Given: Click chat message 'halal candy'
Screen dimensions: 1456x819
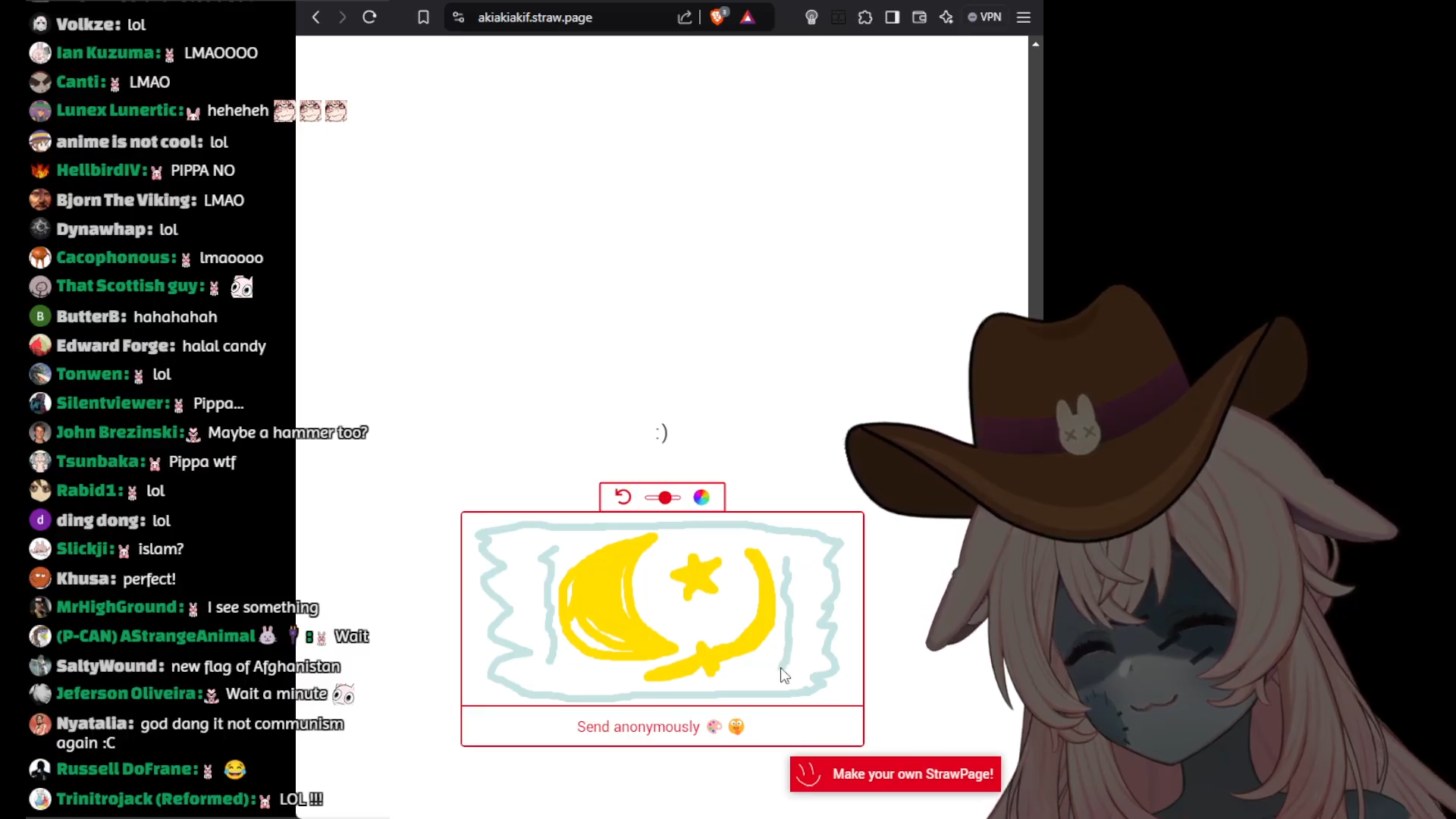Looking at the screenshot, I should [x=224, y=346].
